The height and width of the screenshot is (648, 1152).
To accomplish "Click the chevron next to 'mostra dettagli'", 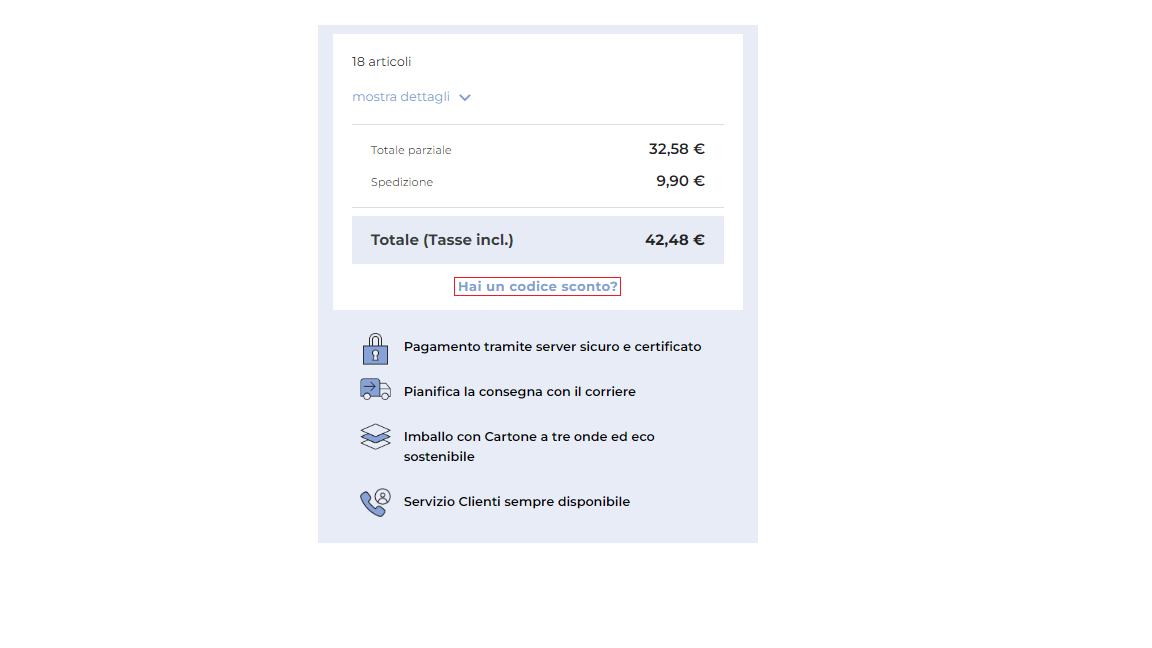I will pyautogui.click(x=465, y=97).
